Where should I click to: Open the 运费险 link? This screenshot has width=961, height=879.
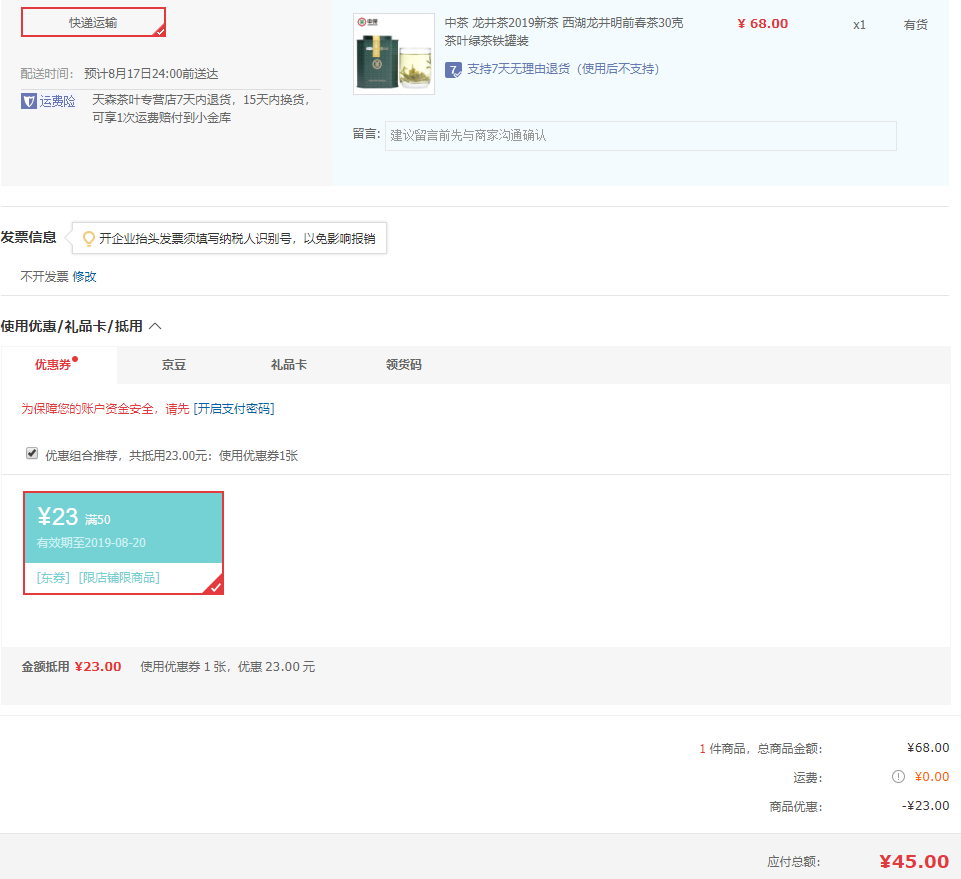[58, 101]
